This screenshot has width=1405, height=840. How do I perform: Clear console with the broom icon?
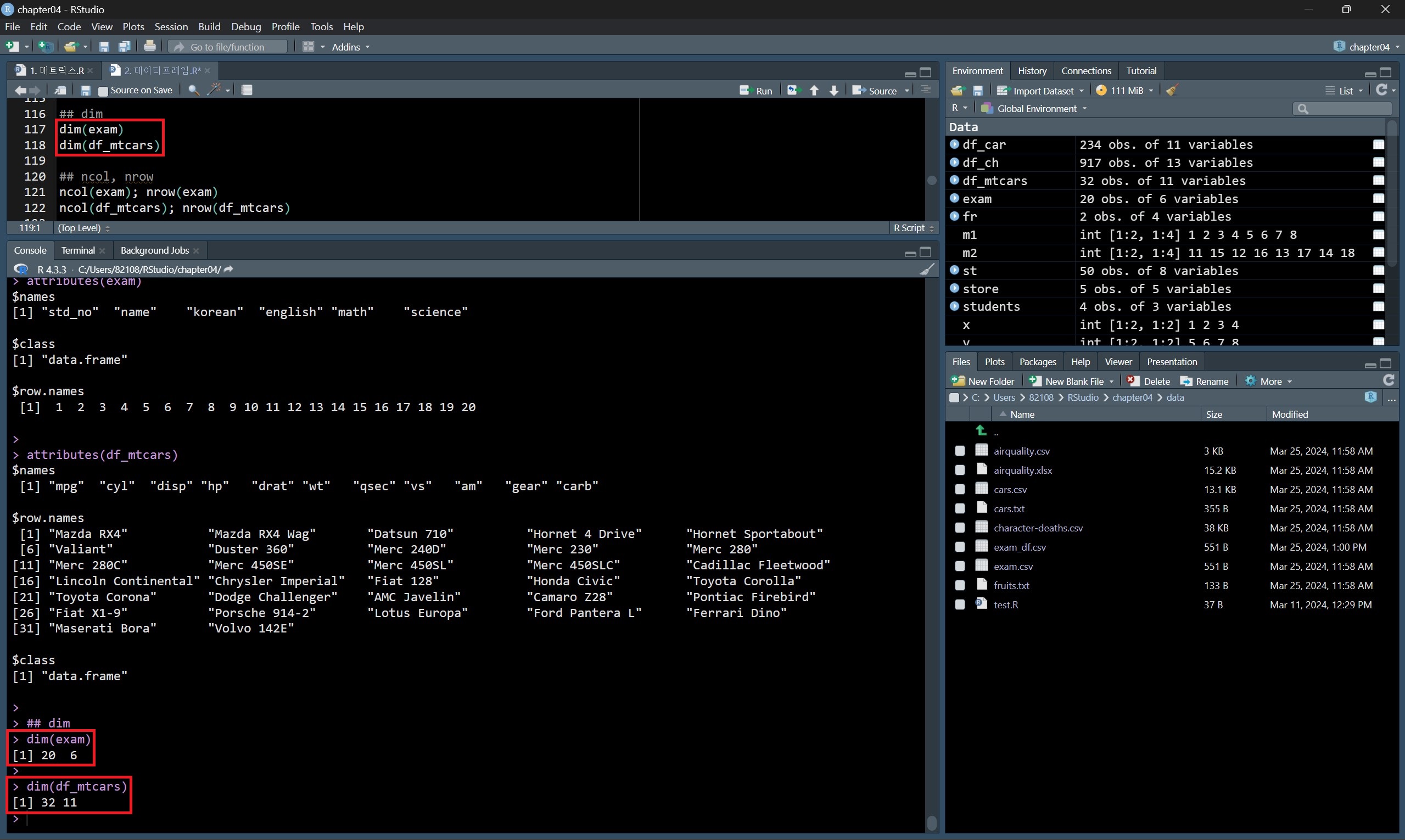tap(926, 270)
